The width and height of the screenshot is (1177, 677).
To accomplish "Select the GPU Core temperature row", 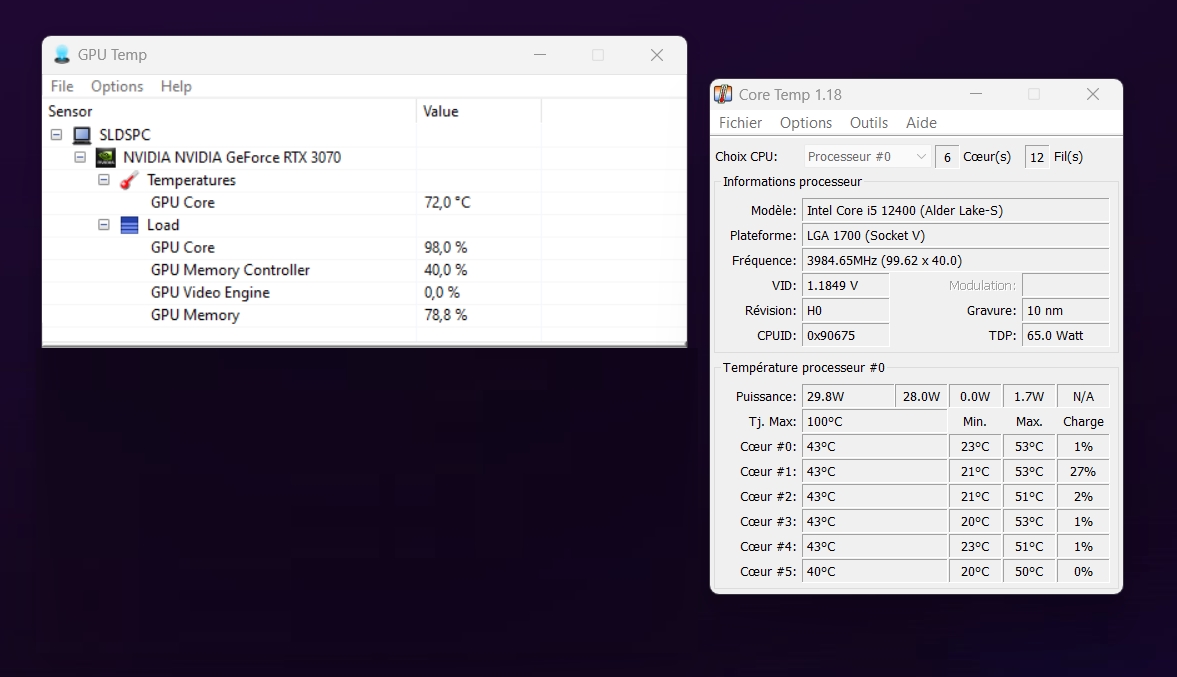I will pyautogui.click(x=183, y=202).
